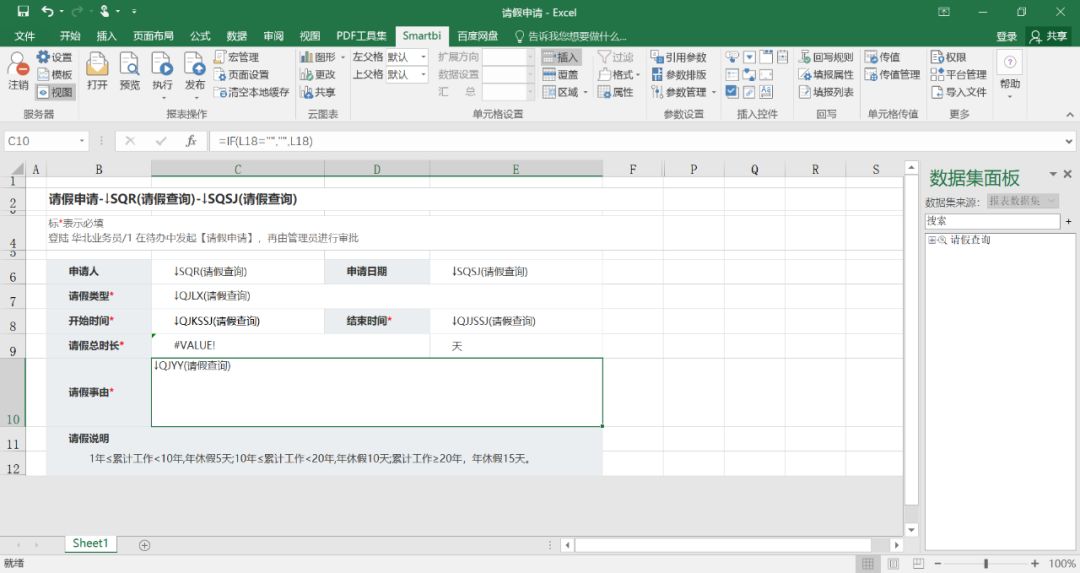The width and height of the screenshot is (1080, 573).
Task: Open the 左父格 dropdown
Action: click(423, 57)
